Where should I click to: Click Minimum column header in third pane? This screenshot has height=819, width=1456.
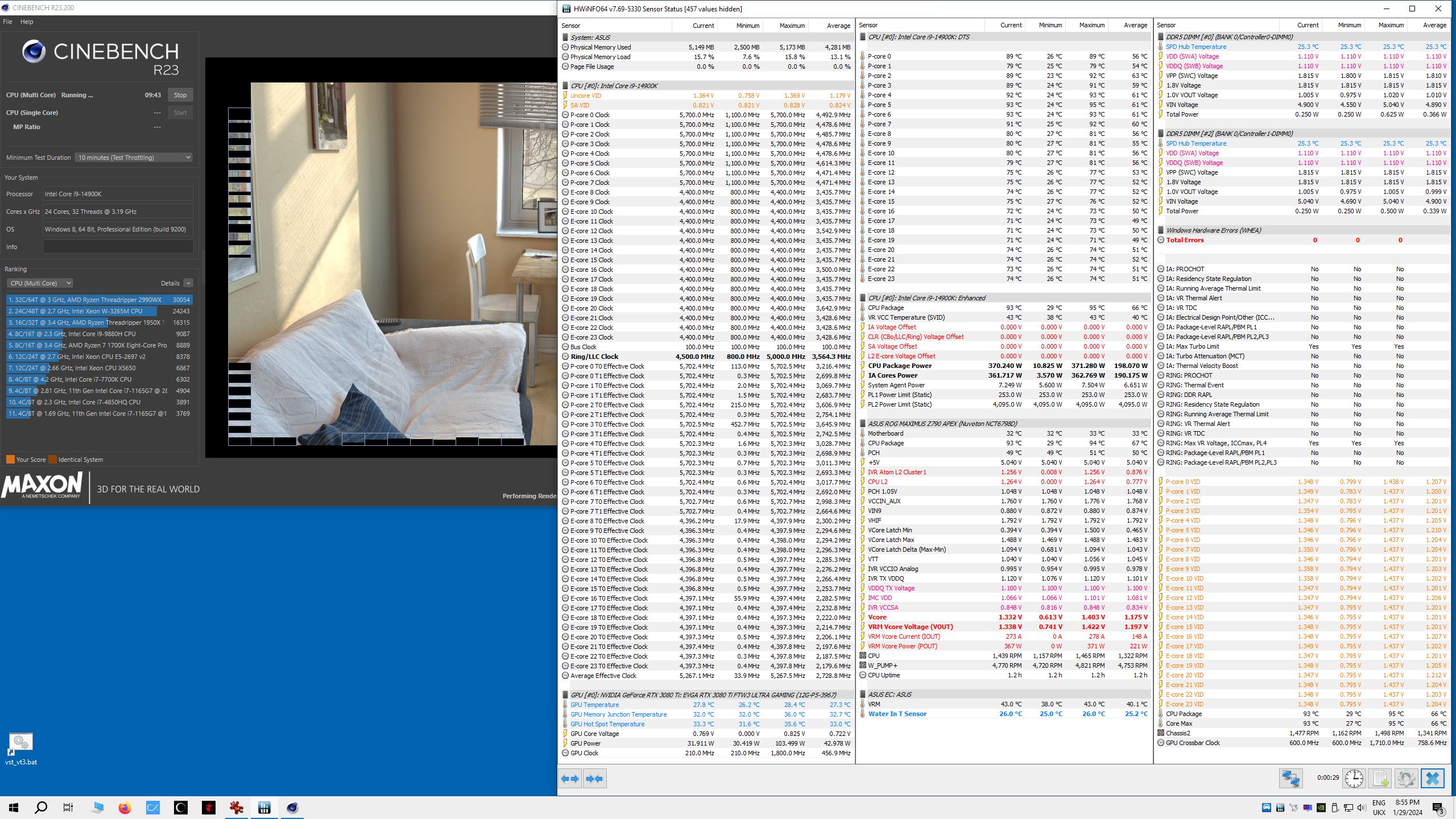[x=1349, y=25]
